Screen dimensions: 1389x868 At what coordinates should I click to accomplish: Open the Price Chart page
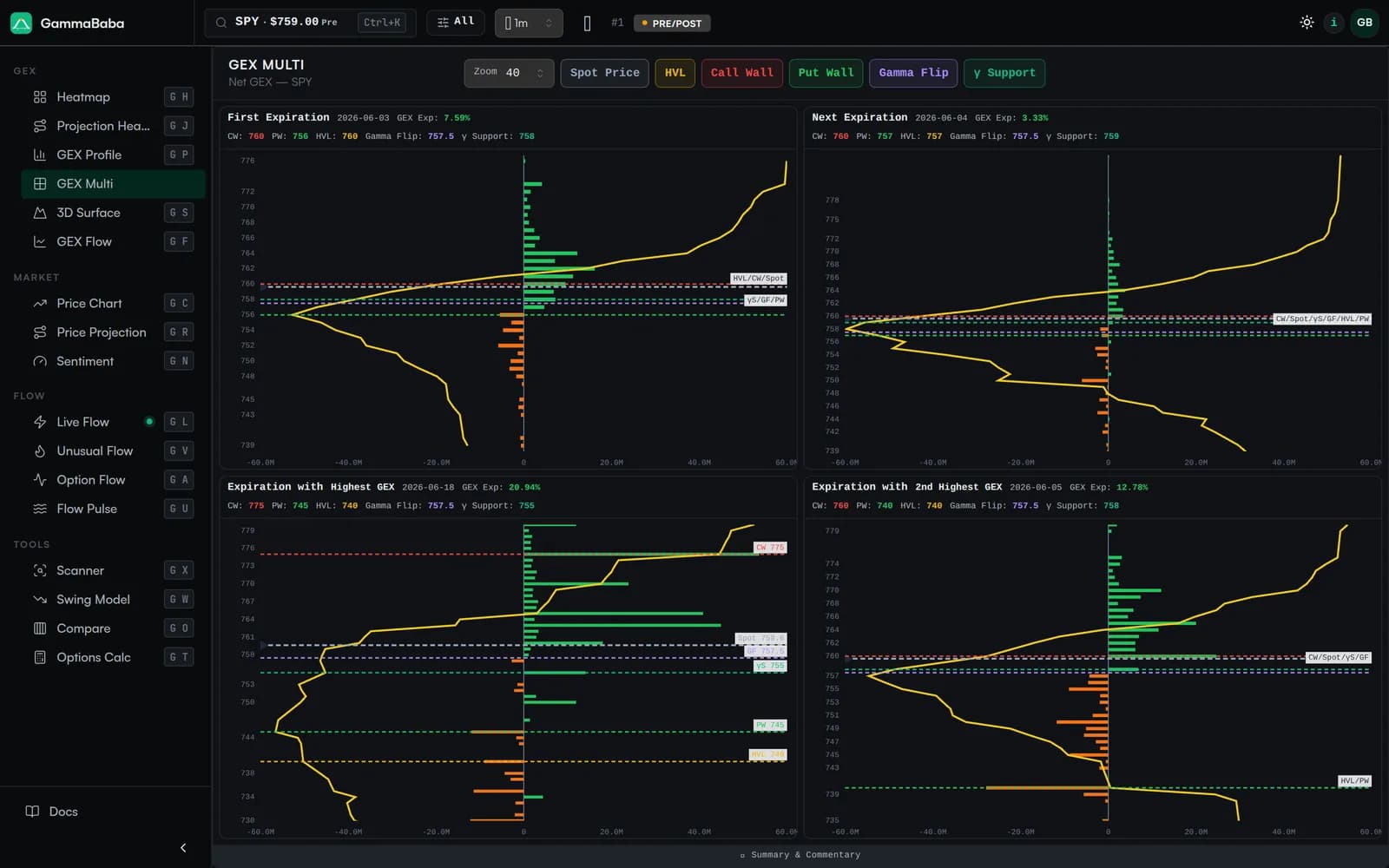(113, 303)
